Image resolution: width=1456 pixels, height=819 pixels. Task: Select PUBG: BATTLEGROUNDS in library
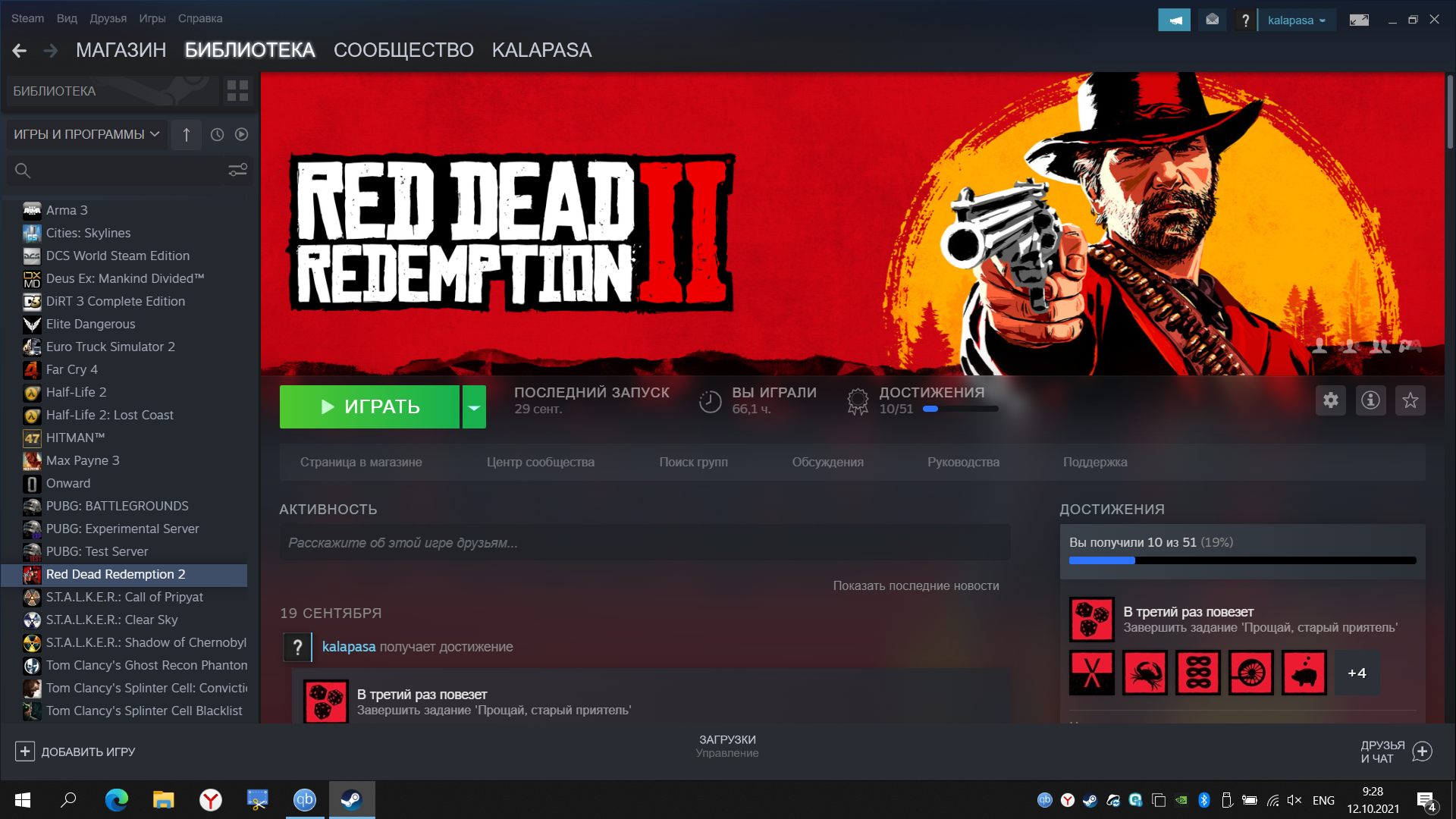click(x=125, y=506)
